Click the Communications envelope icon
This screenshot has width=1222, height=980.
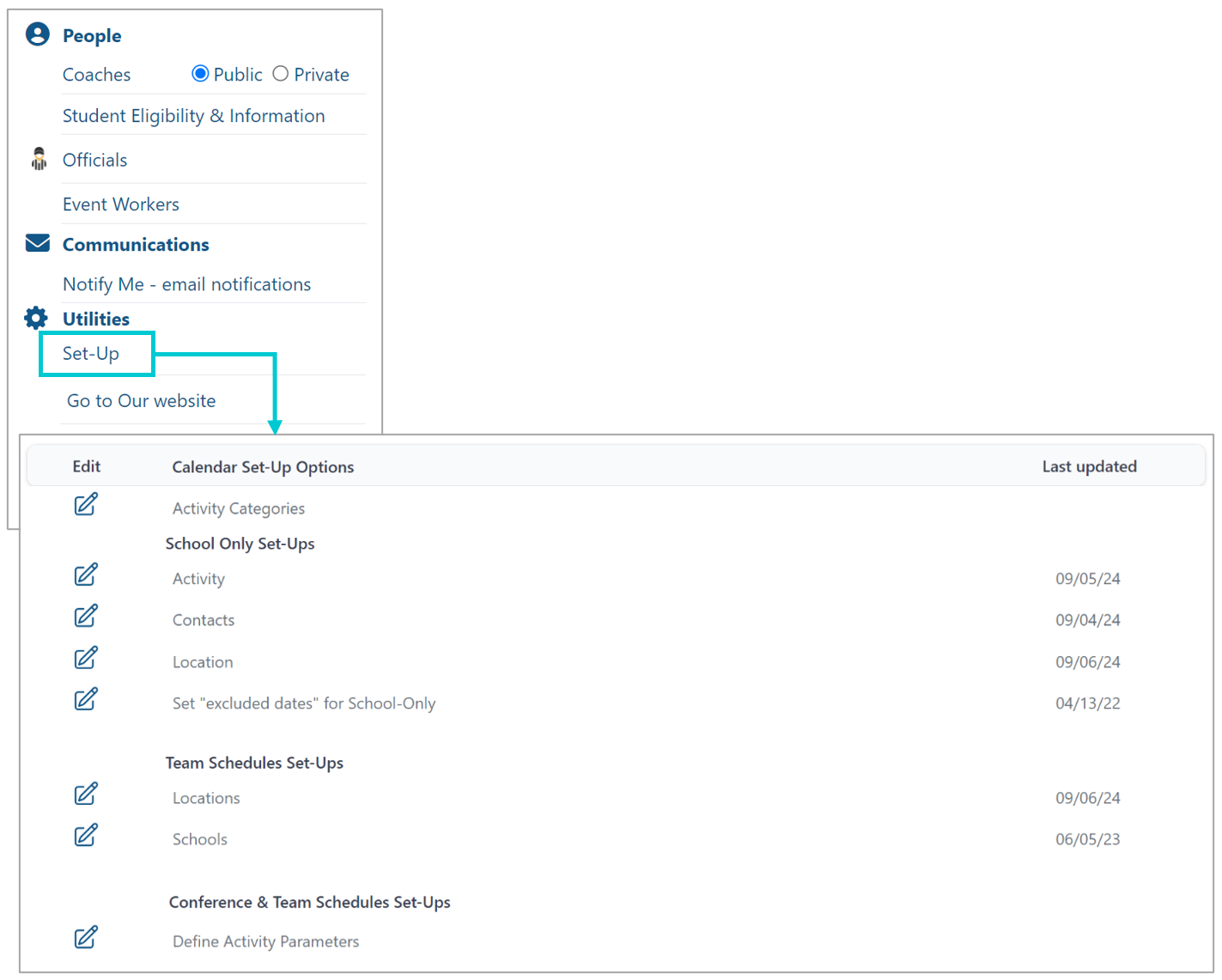38,243
